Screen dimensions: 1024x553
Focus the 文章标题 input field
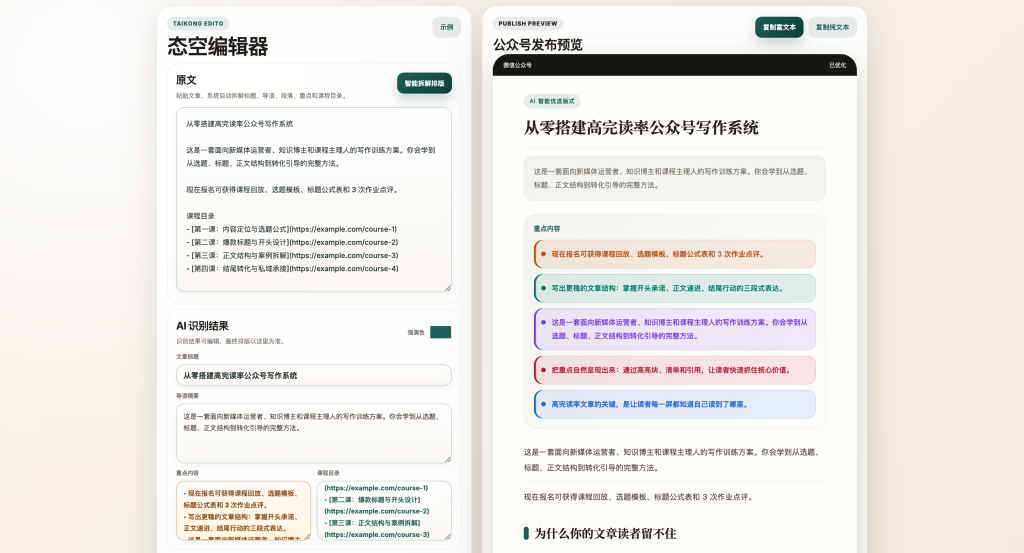pyautogui.click(x=313, y=375)
